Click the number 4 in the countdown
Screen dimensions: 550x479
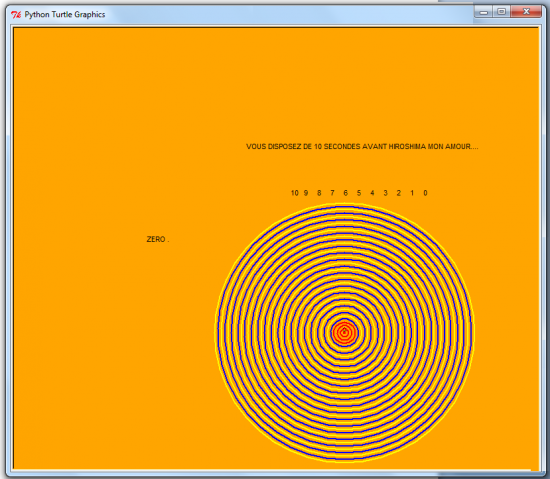pos(372,193)
